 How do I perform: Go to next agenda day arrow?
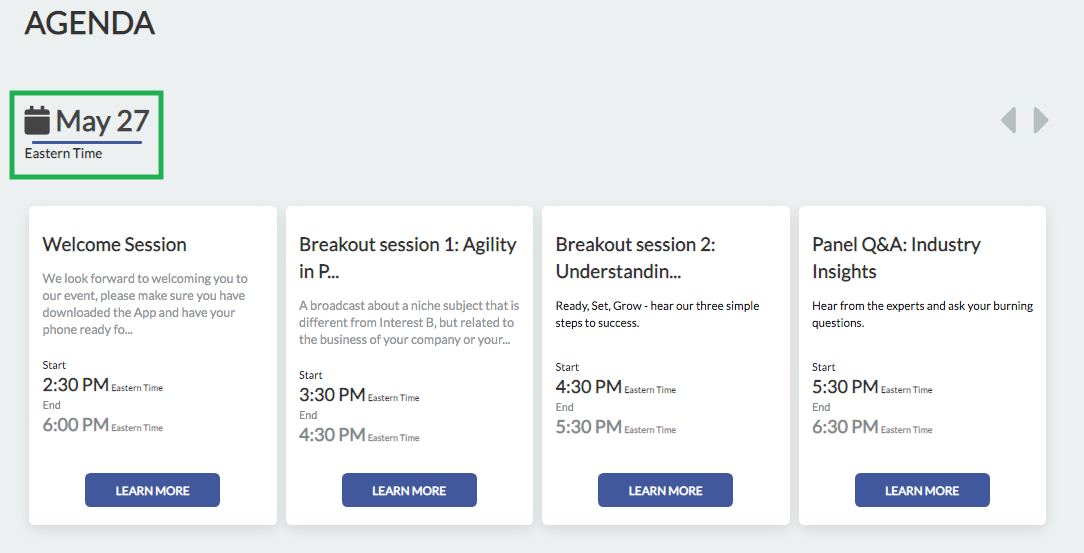[x=1040, y=120]
